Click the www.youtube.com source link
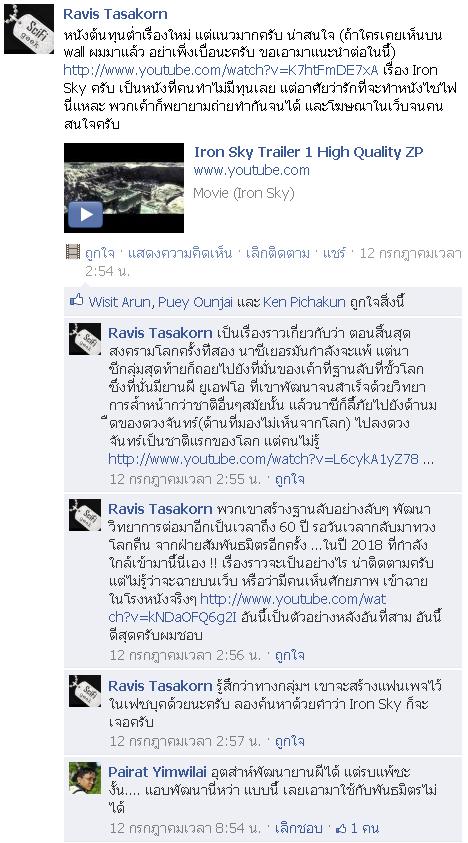Screen dimensions: 468x843 tap(251, 170)
